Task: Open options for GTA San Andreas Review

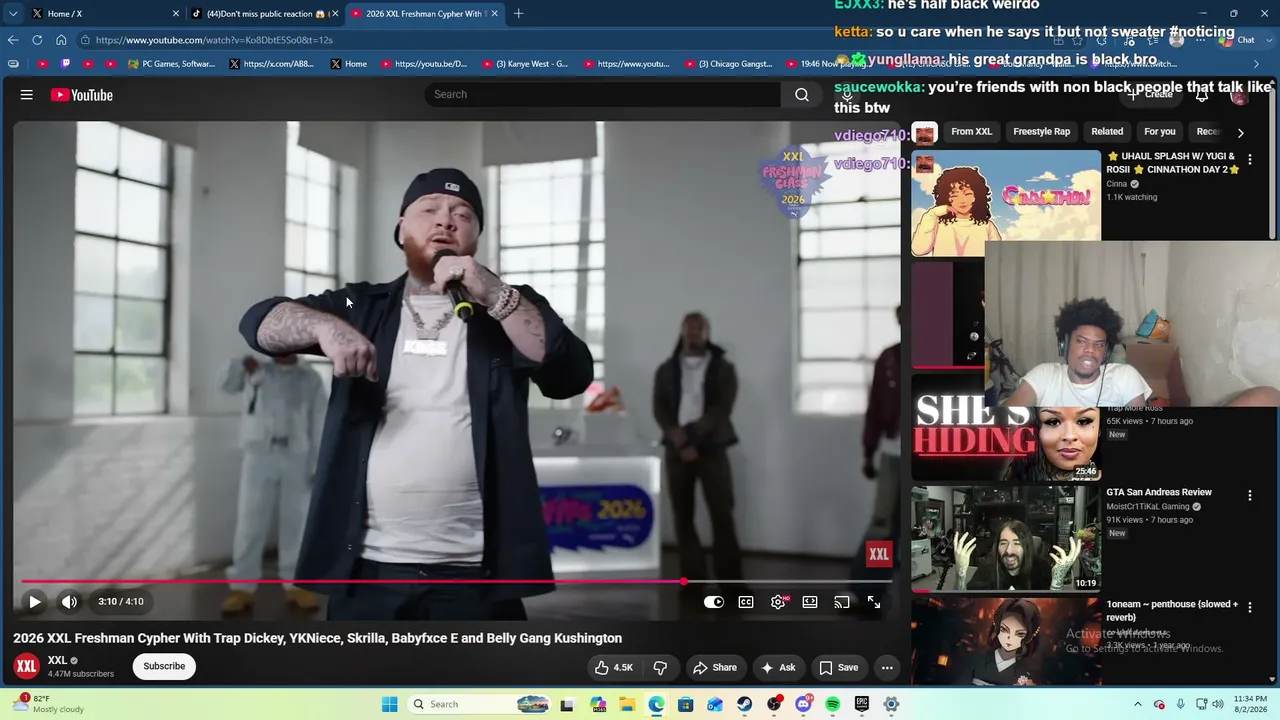Action: click(x=1249, y=495)
